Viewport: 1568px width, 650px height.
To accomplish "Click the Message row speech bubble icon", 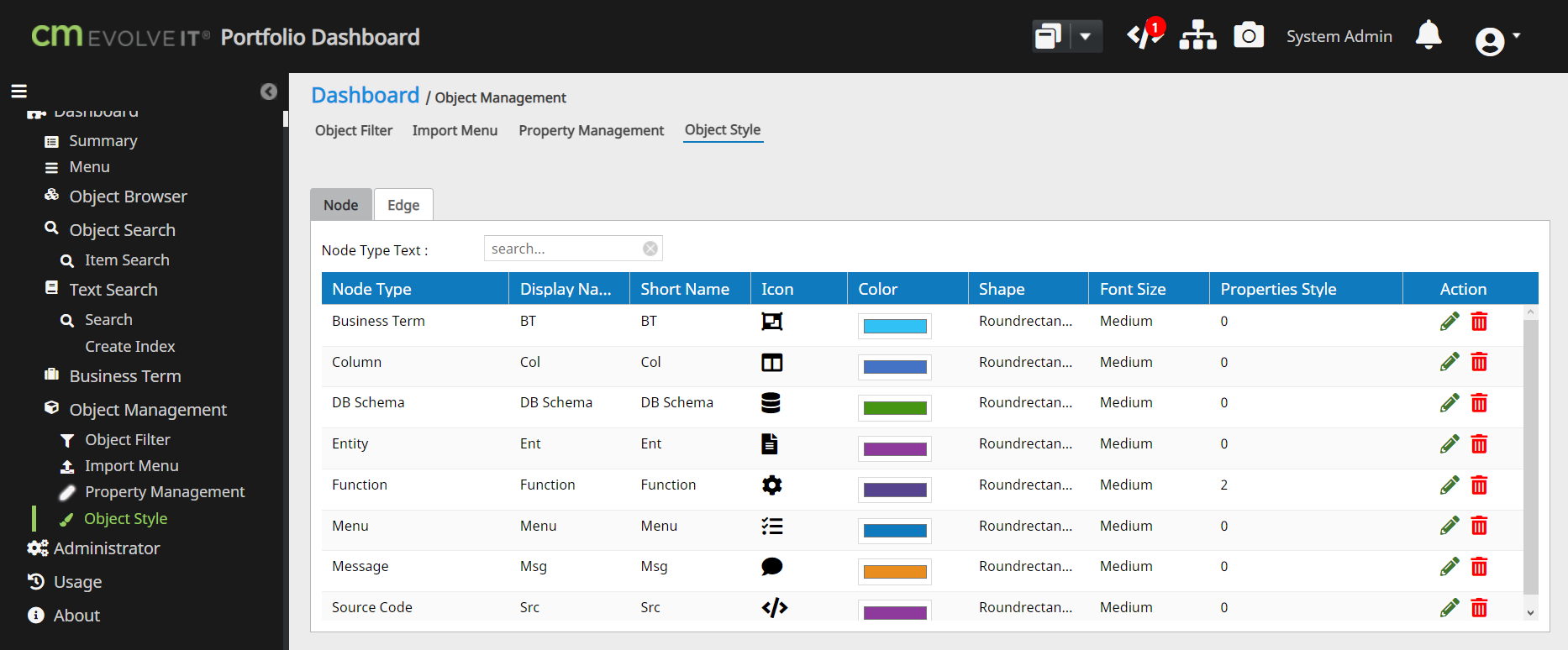I will click(771, 567).
